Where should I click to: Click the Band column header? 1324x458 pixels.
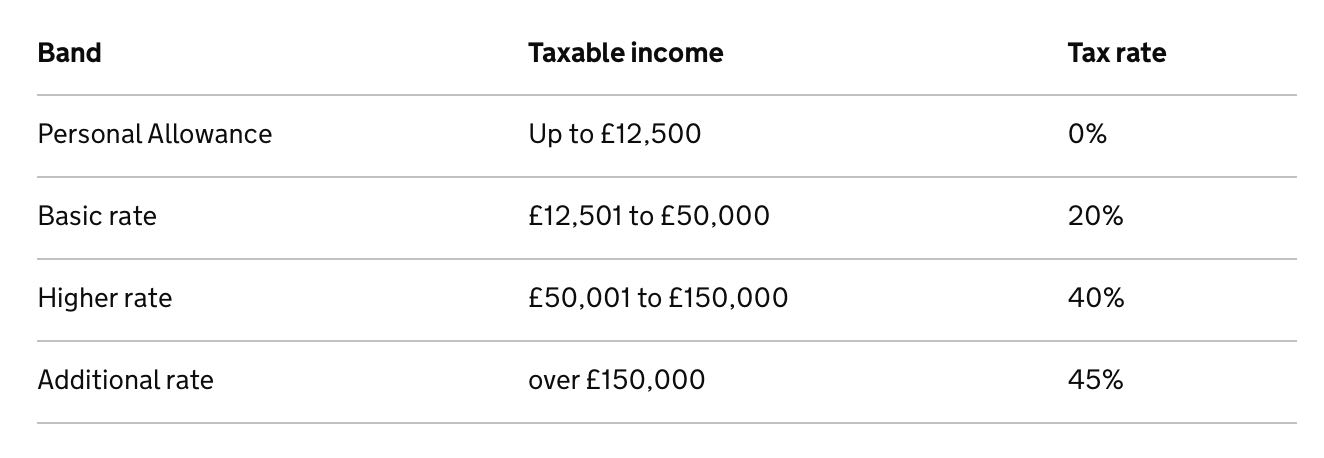tap(69, 53)
